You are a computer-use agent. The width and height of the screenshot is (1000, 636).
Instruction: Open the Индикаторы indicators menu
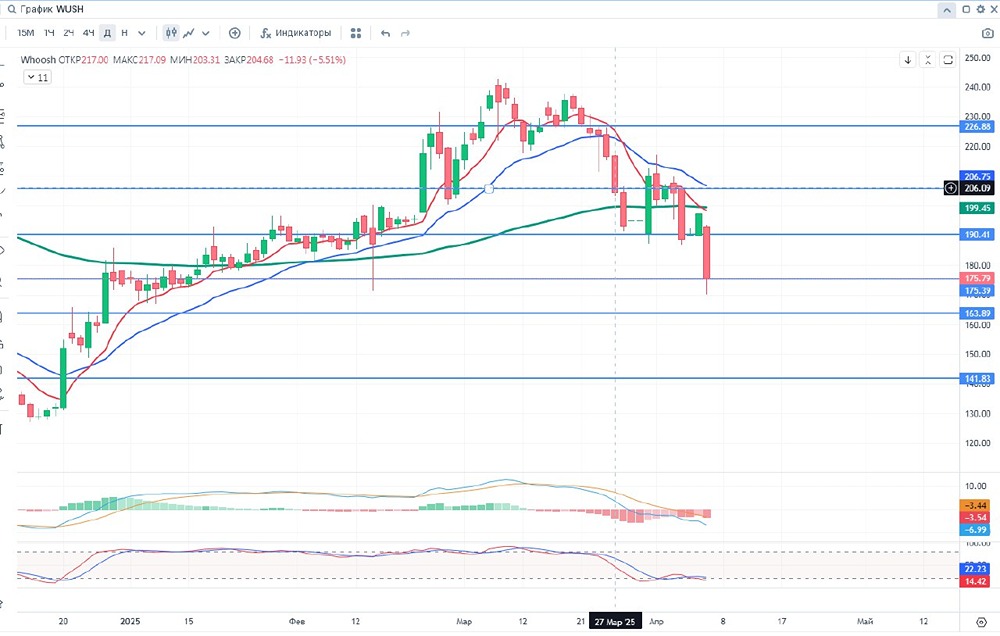tap(296, 33)
